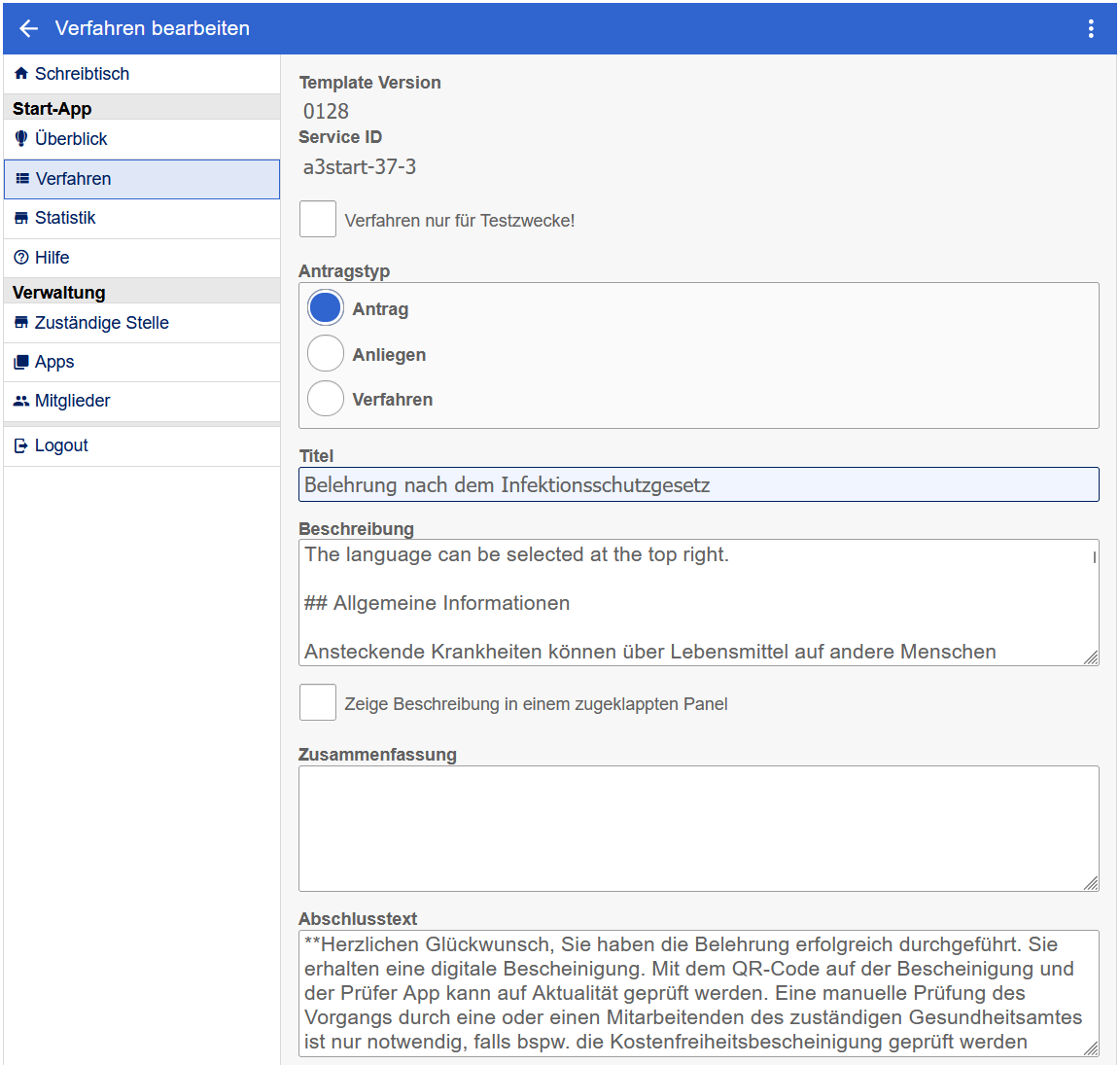The height and width of the screenshot is (1065, 1120).
Task: Click the Hilfe question mark icon
Action: click(x=21, y=258)
